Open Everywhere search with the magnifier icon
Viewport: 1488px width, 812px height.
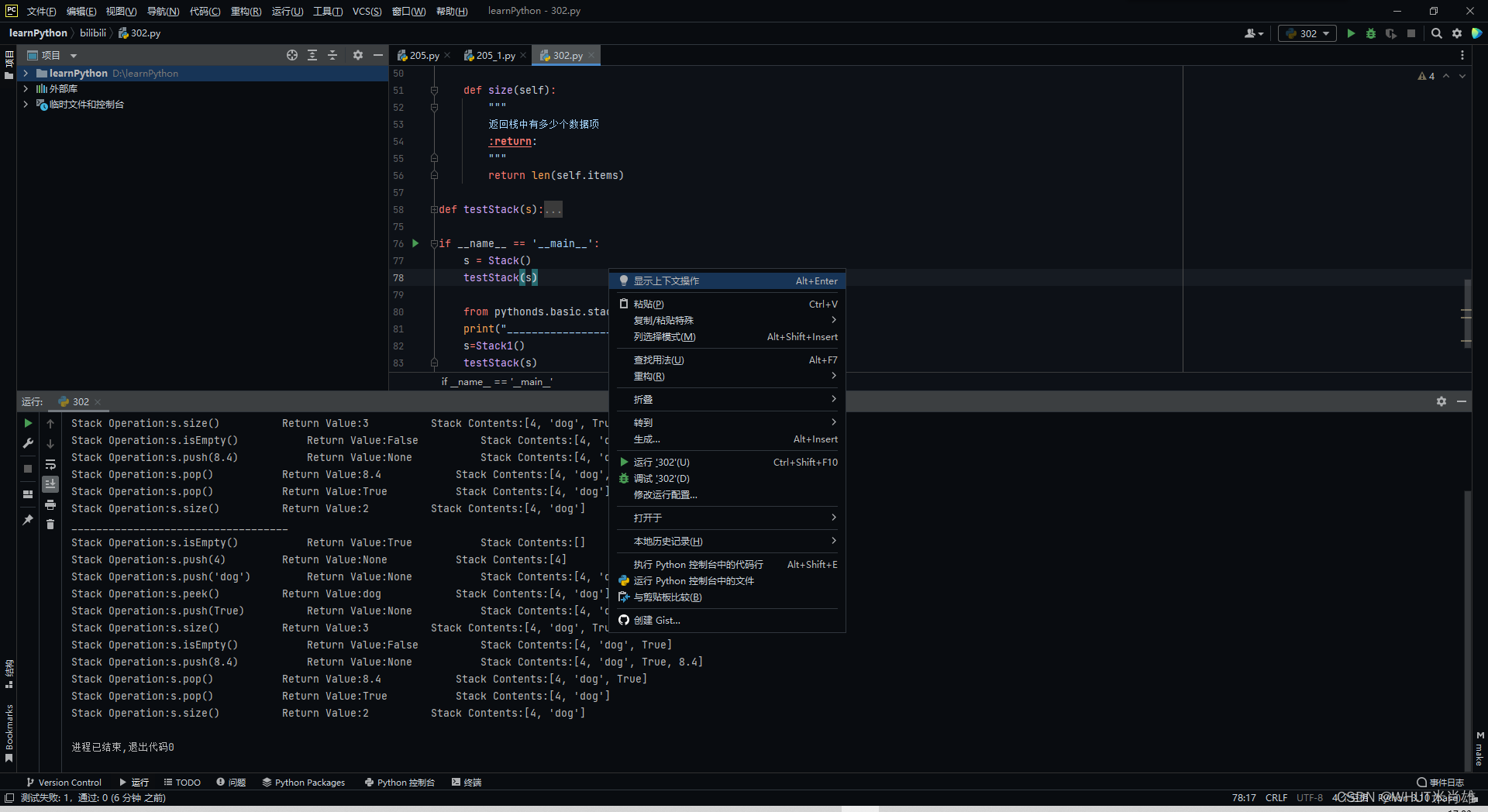point(1436,33)
